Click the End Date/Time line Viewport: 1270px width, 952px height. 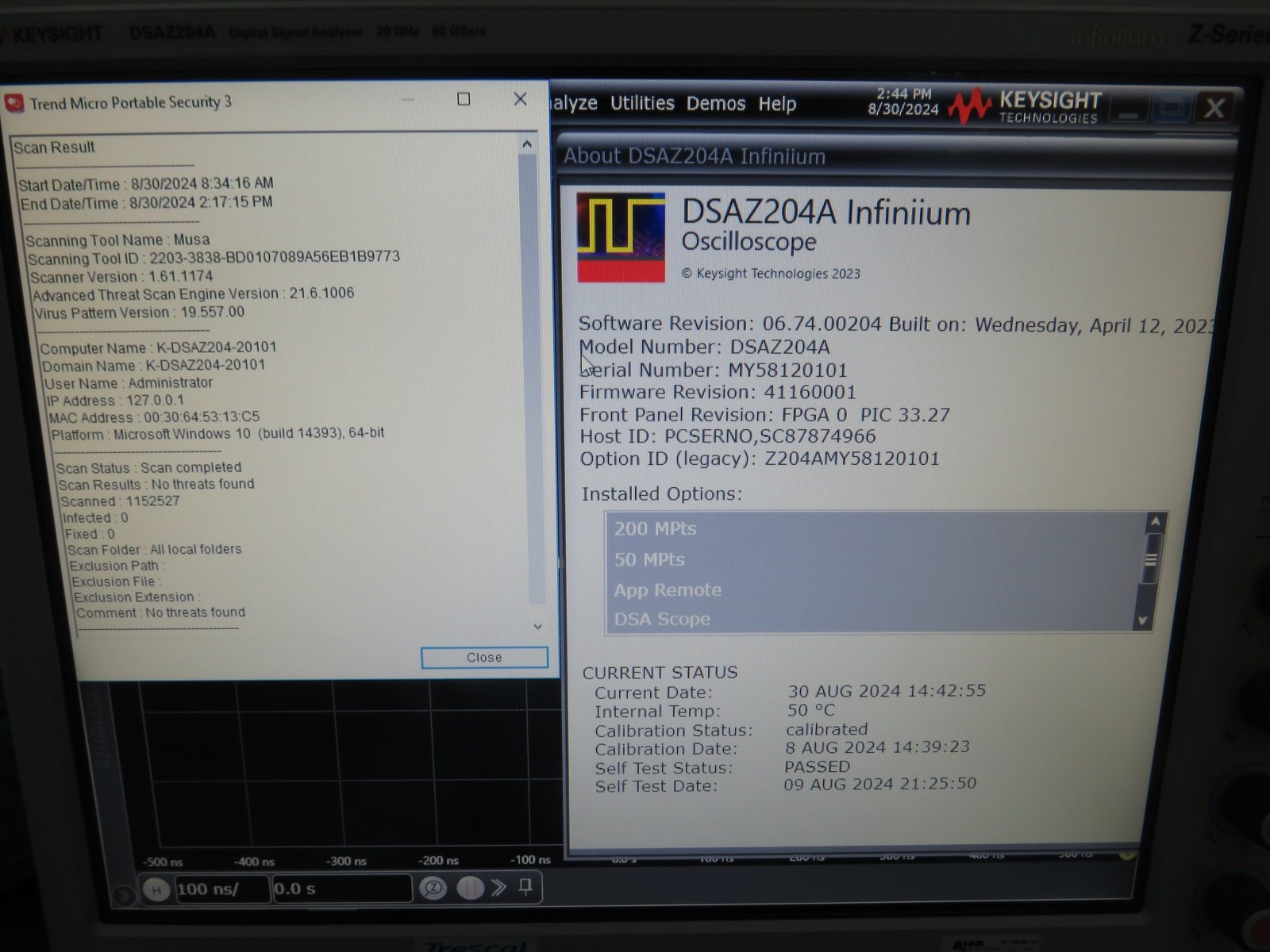pyautogui.click(x=146, y=203)
